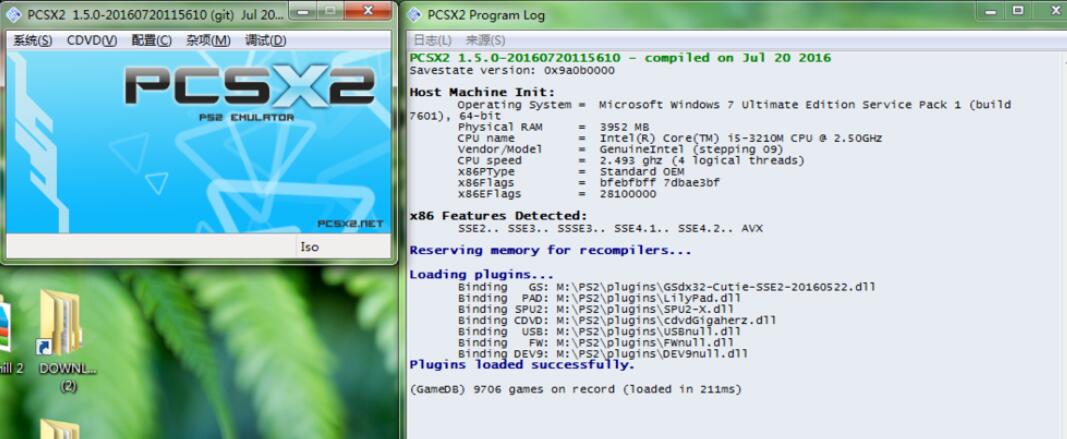Click the SPU2 SPU2-X.dll binding line
Image resolution: width=1067 pixels, height=439 pixels.
tap(595, 309)
